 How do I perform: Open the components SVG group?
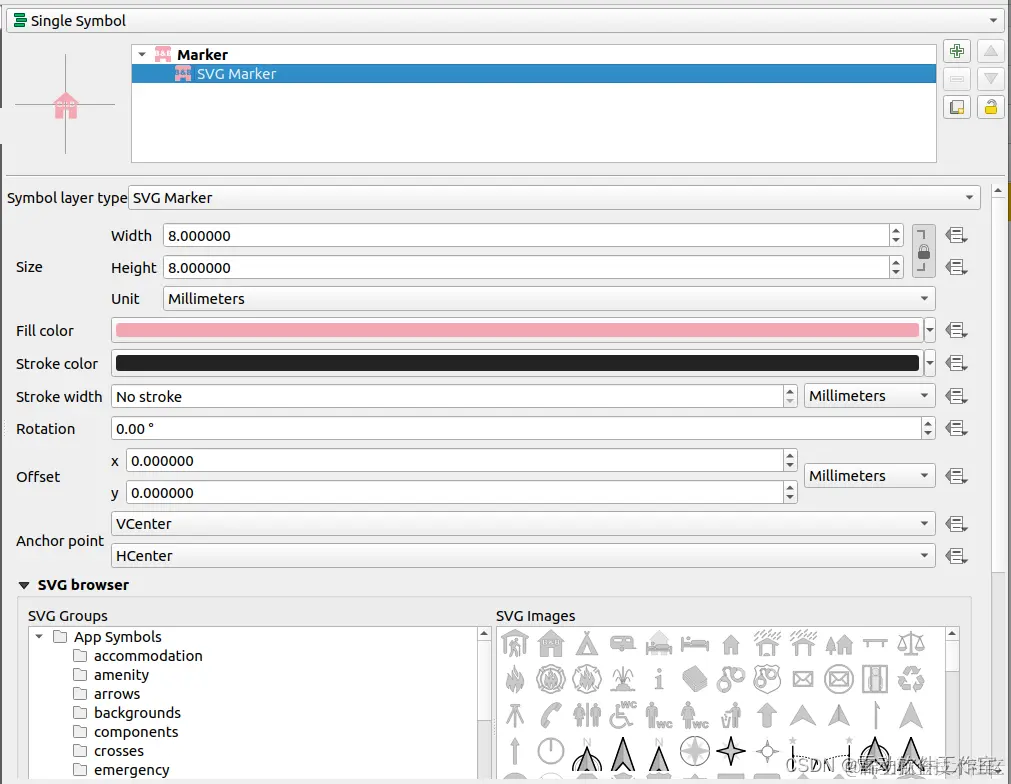pos(136,732)
